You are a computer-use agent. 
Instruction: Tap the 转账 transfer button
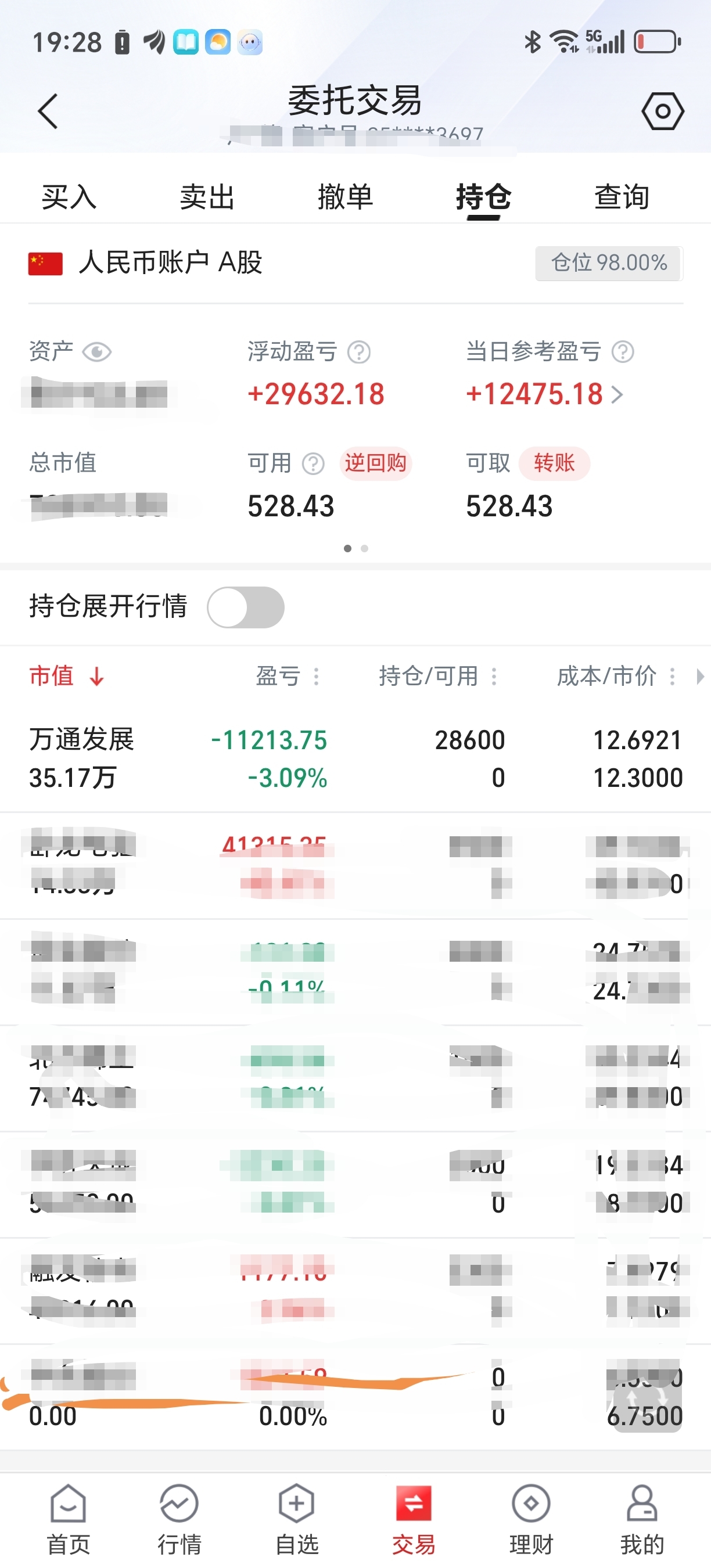tap(554, 463)
